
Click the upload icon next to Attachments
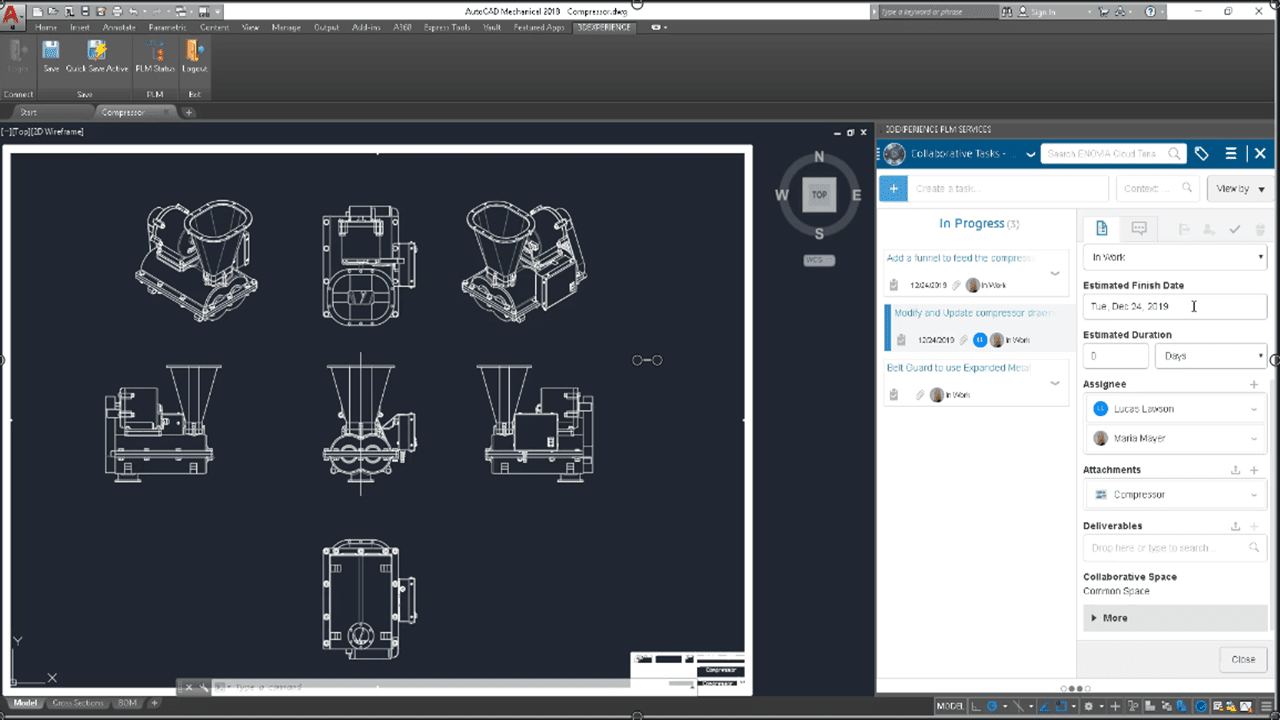coord(1235,470)
